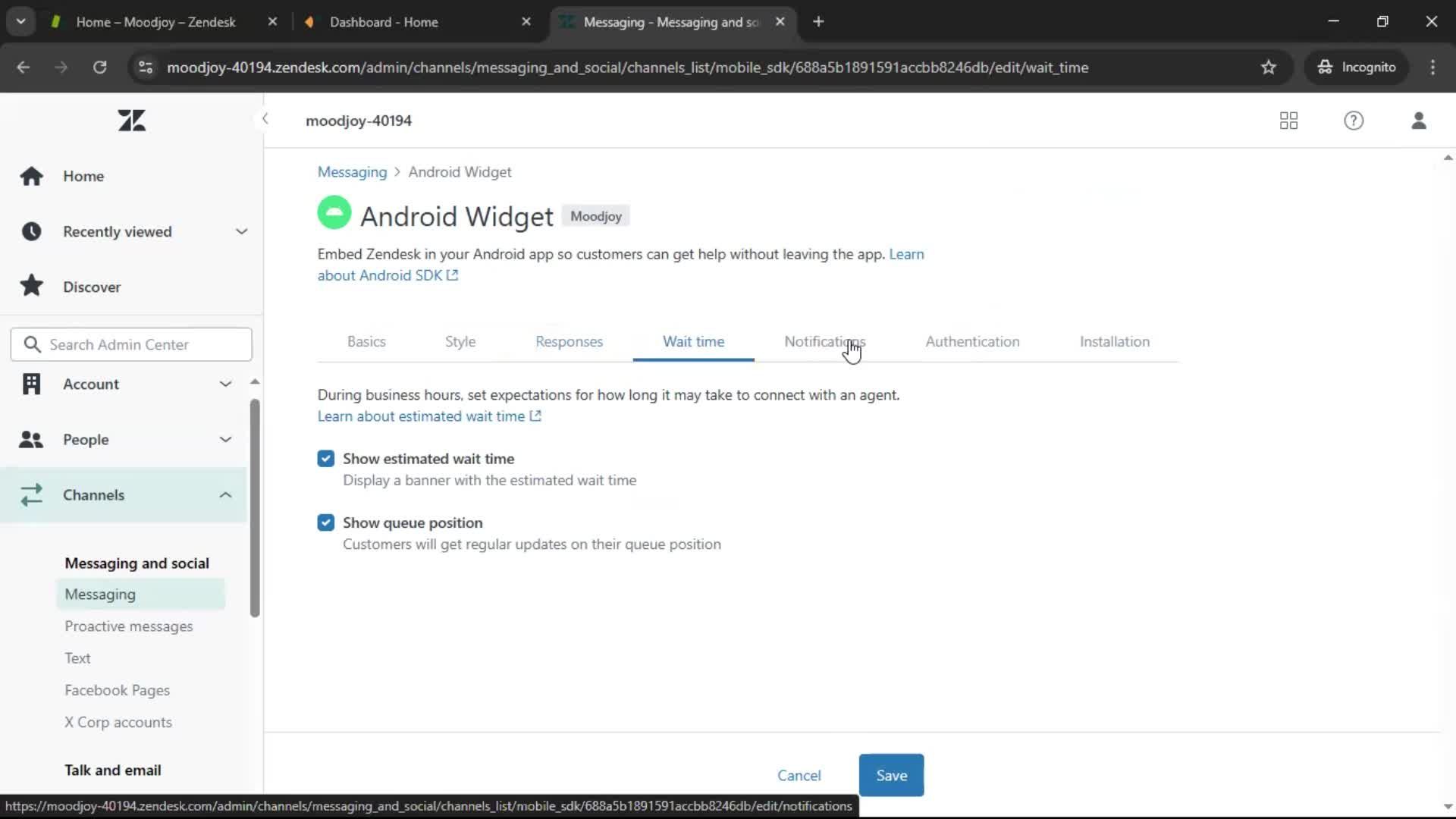The height and width of the screenshot is (819, 1456).
Task: Open the help question mark icon
Action: [1354, 121]
